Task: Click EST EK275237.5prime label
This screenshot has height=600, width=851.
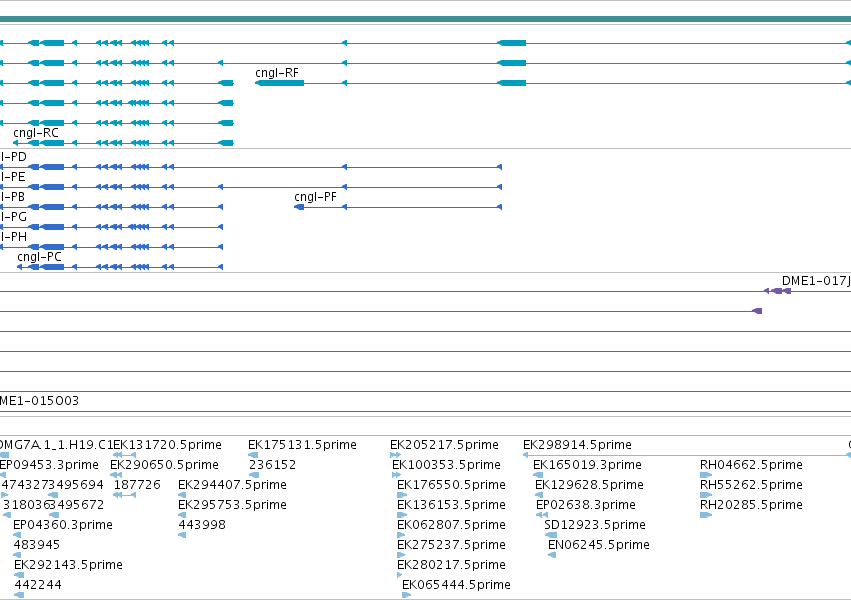Action: tap(452, 545)
